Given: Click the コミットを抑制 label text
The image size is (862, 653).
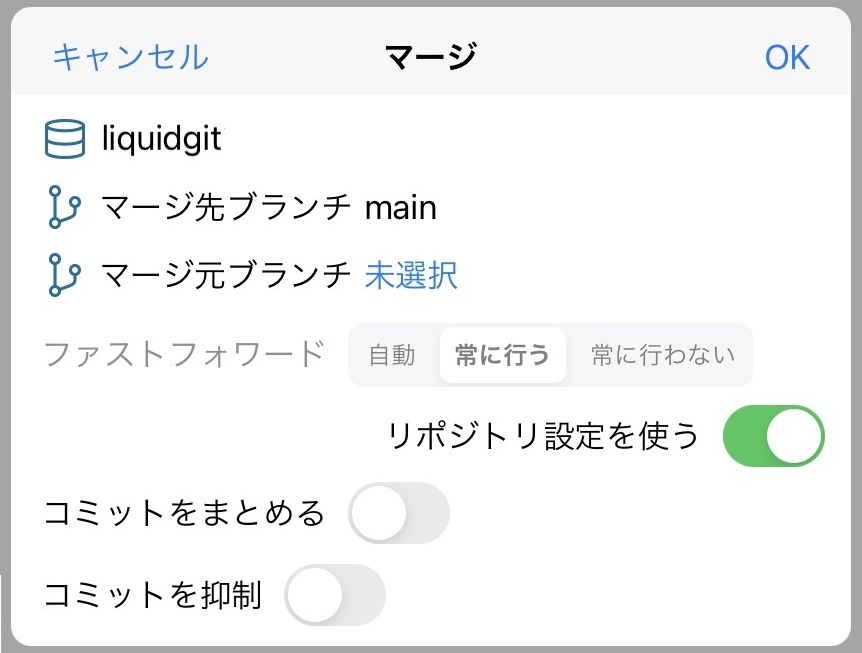Looking at the screenshot, I should tap(153, 595).
